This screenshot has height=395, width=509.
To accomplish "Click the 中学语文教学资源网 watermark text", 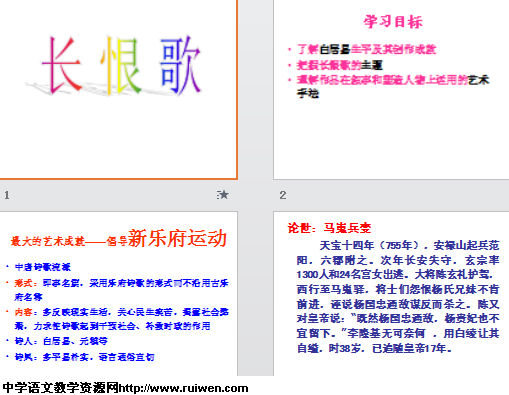I will click(60, 388).
